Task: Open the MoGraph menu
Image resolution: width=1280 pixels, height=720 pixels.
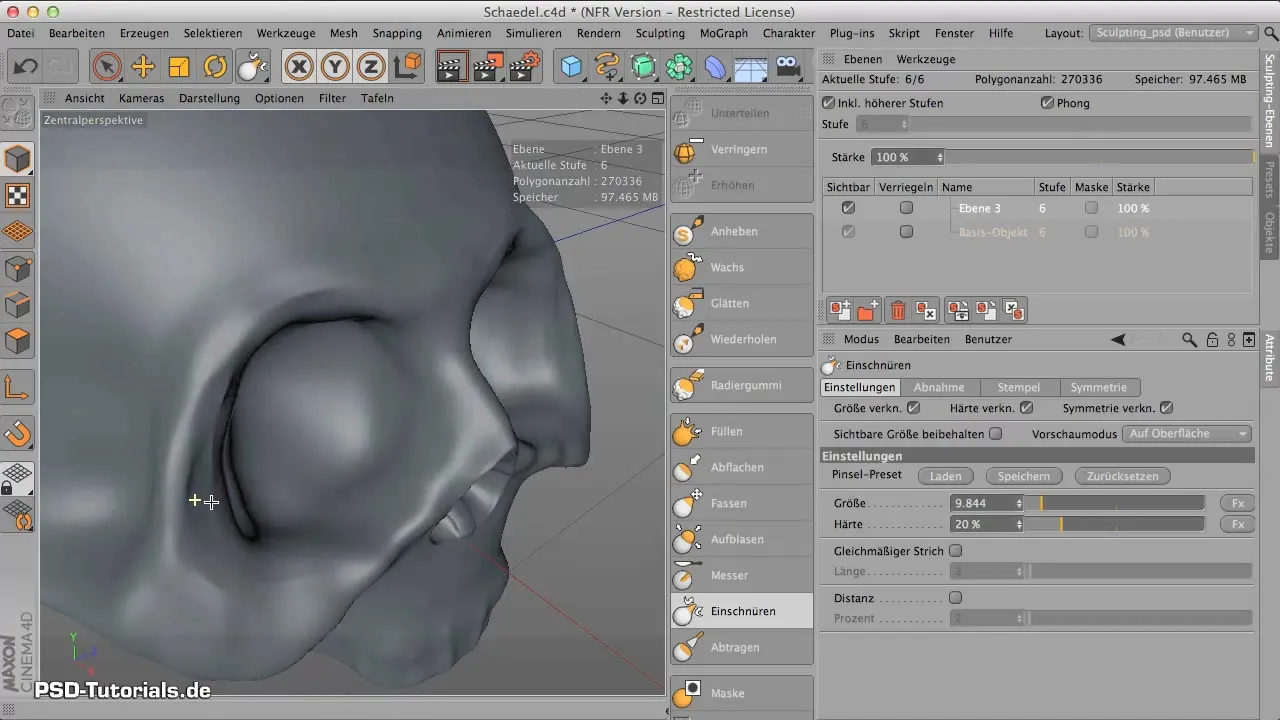Action: (x=724, y=33)
